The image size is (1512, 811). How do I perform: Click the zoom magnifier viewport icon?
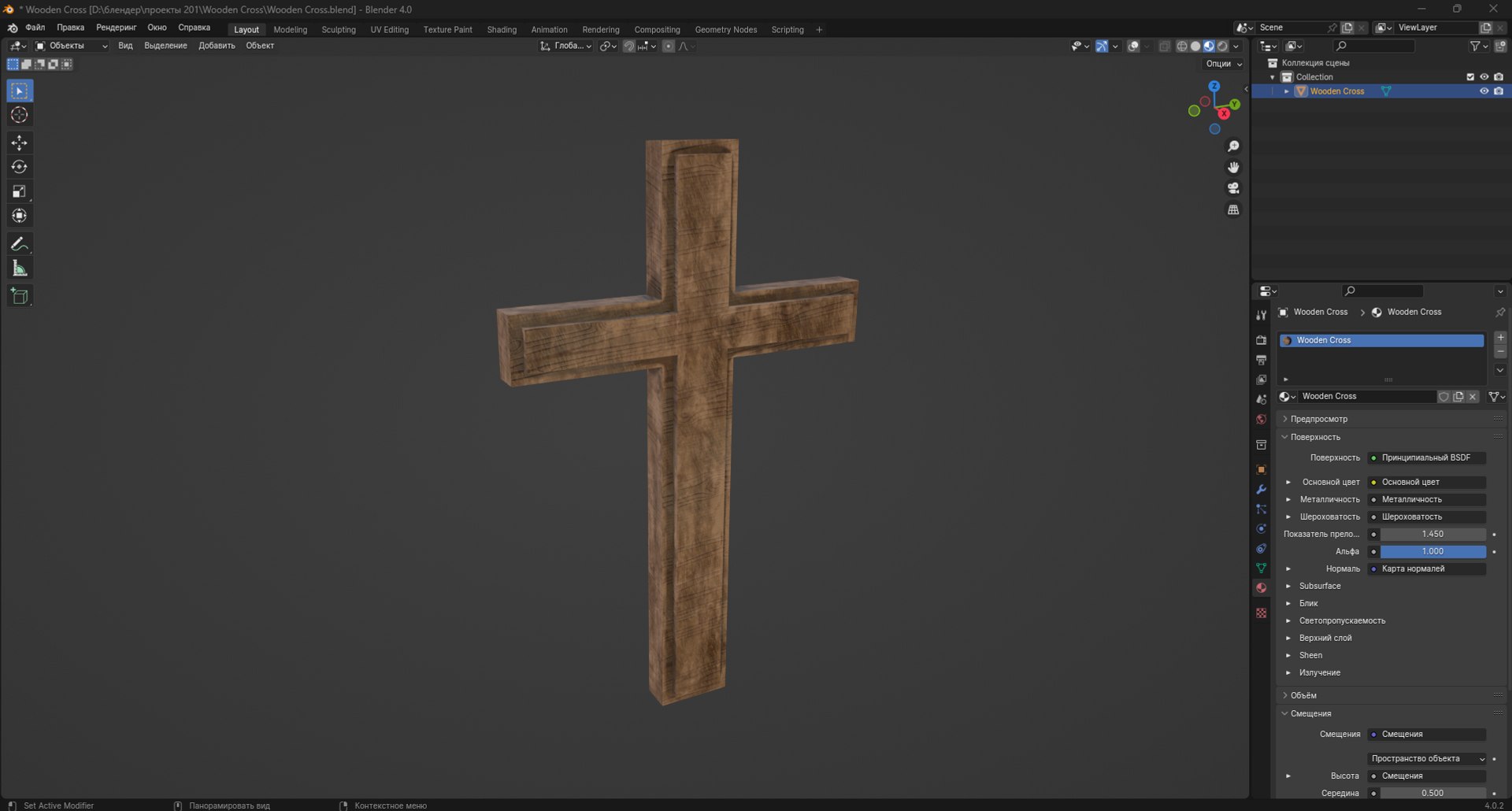click(x=1233, y=146)
